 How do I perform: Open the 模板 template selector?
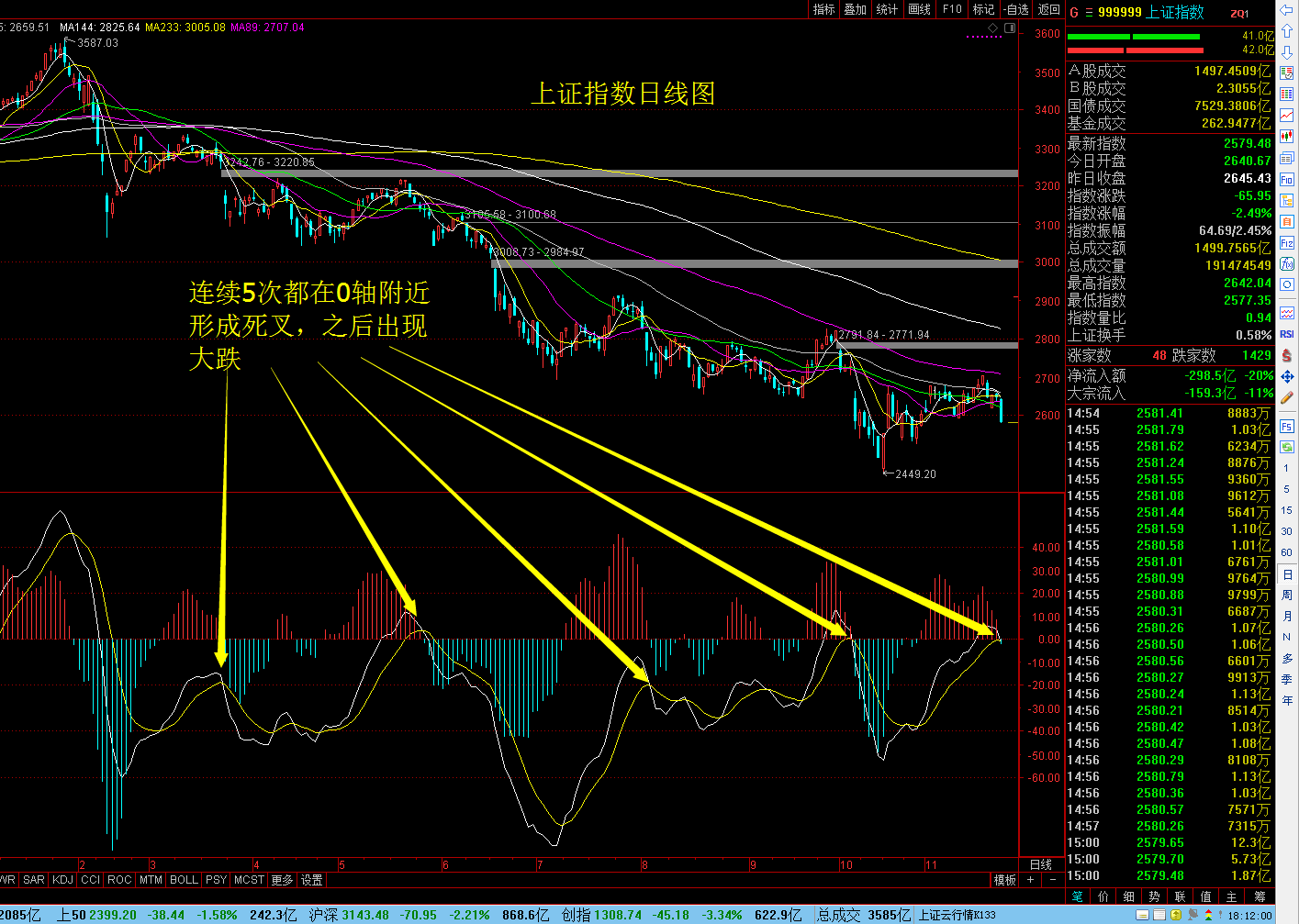pos(1004,880)
